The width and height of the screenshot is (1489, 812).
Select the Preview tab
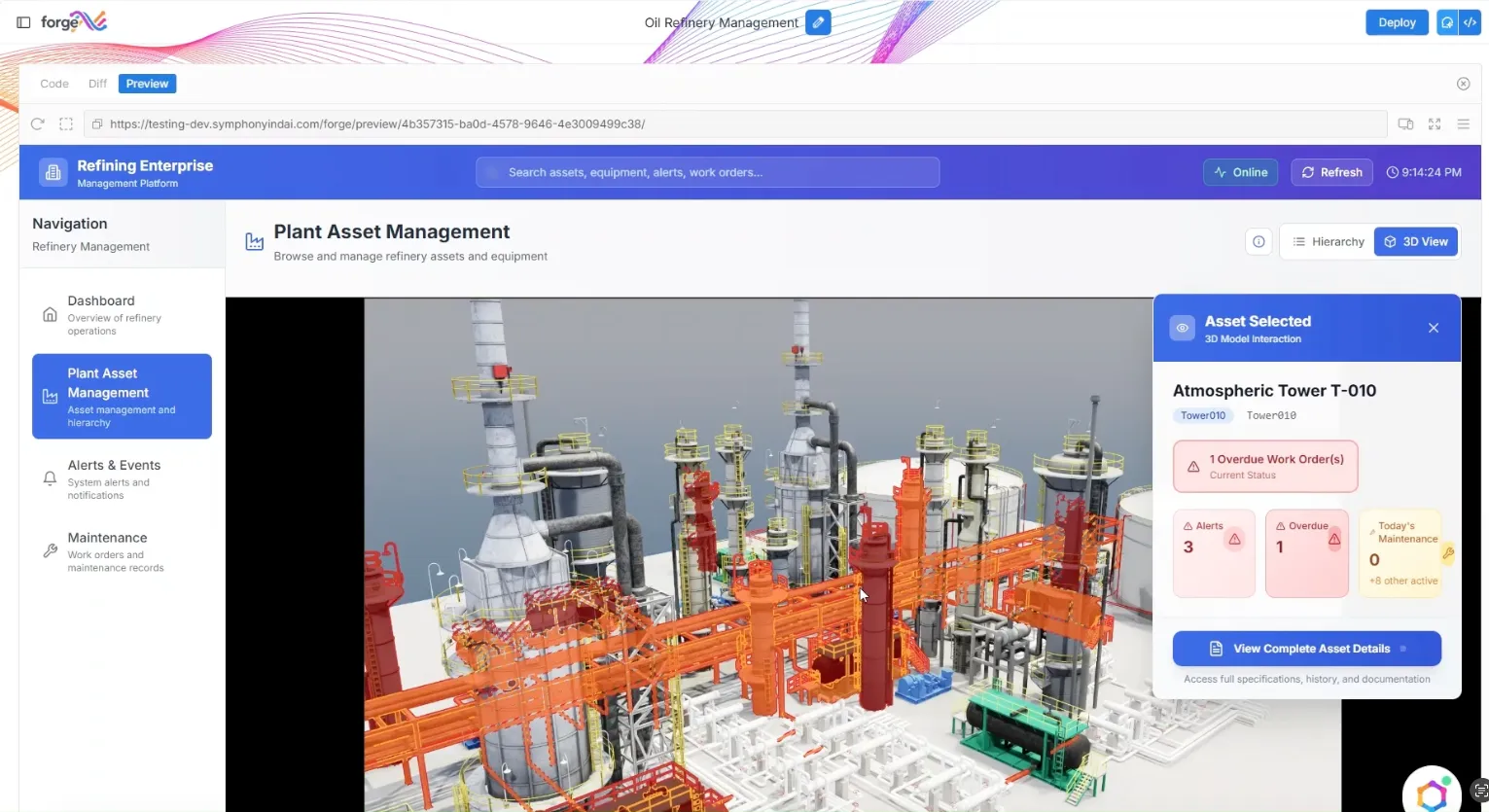[147, 84]
